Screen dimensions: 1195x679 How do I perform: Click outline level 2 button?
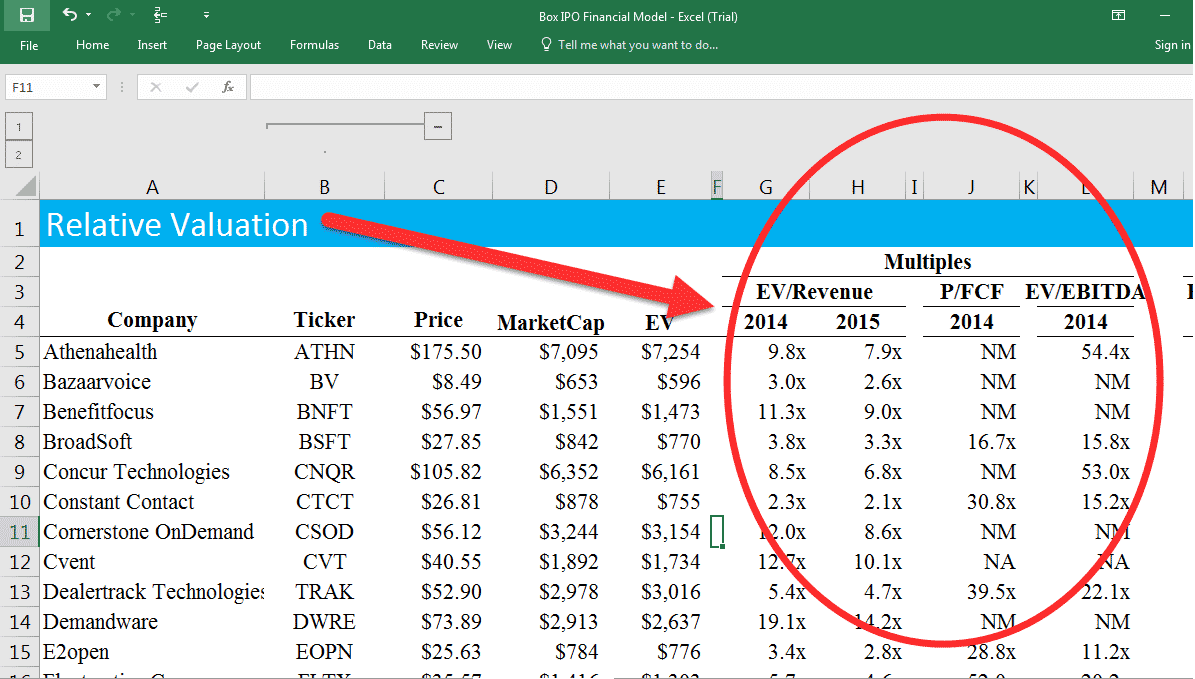pyautogui.click(x=19, y=155)
